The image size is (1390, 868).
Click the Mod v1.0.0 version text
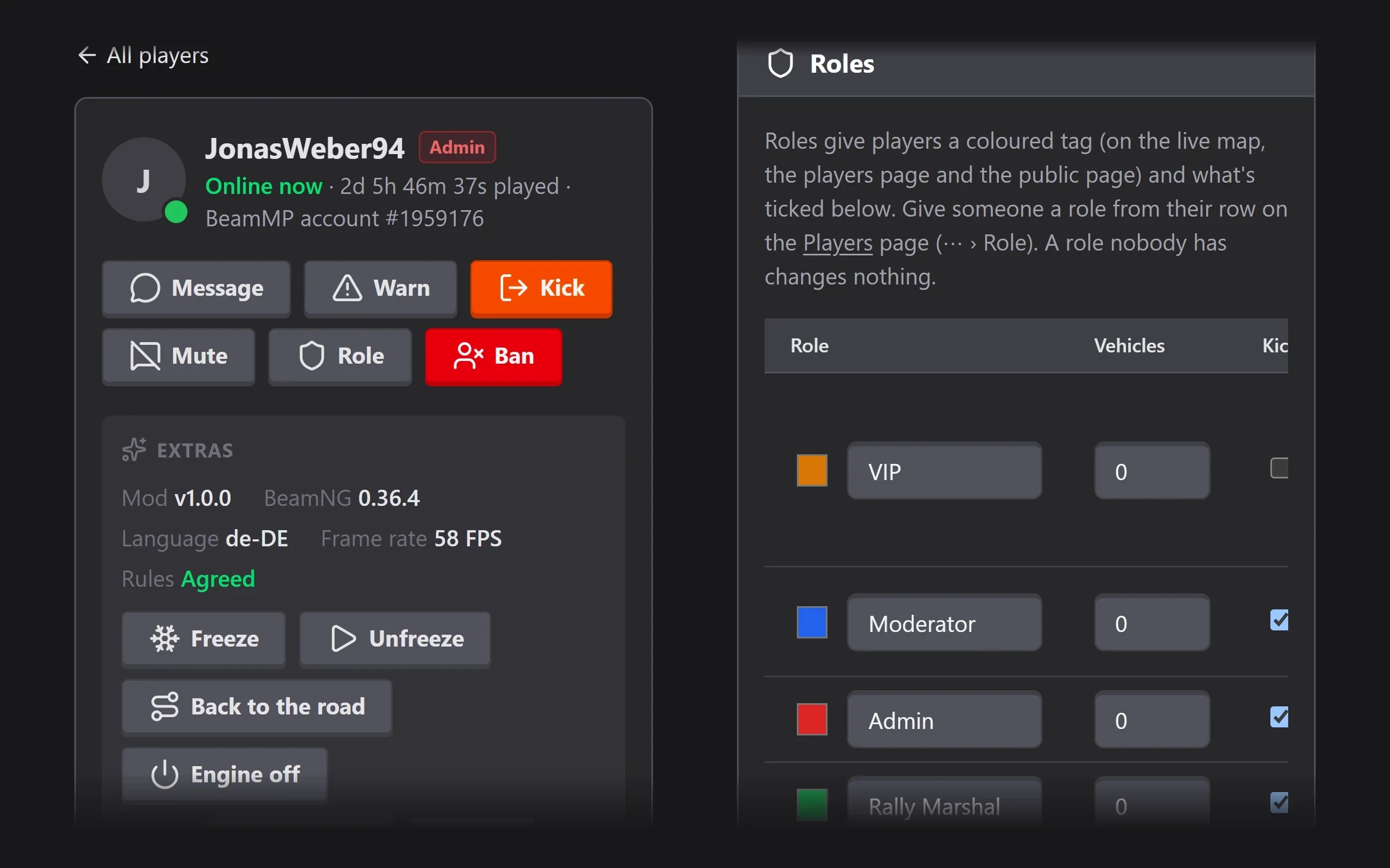[x=176, y=498]
